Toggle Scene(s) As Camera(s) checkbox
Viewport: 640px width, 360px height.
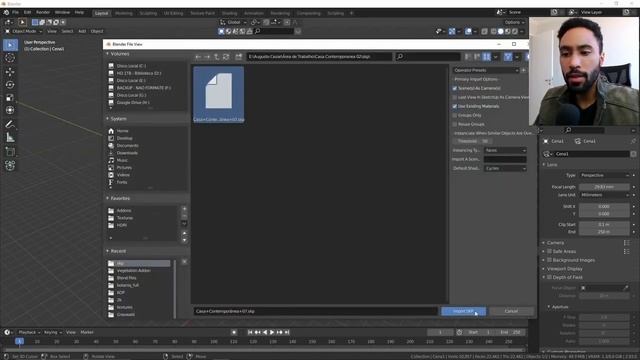point(455,88)
